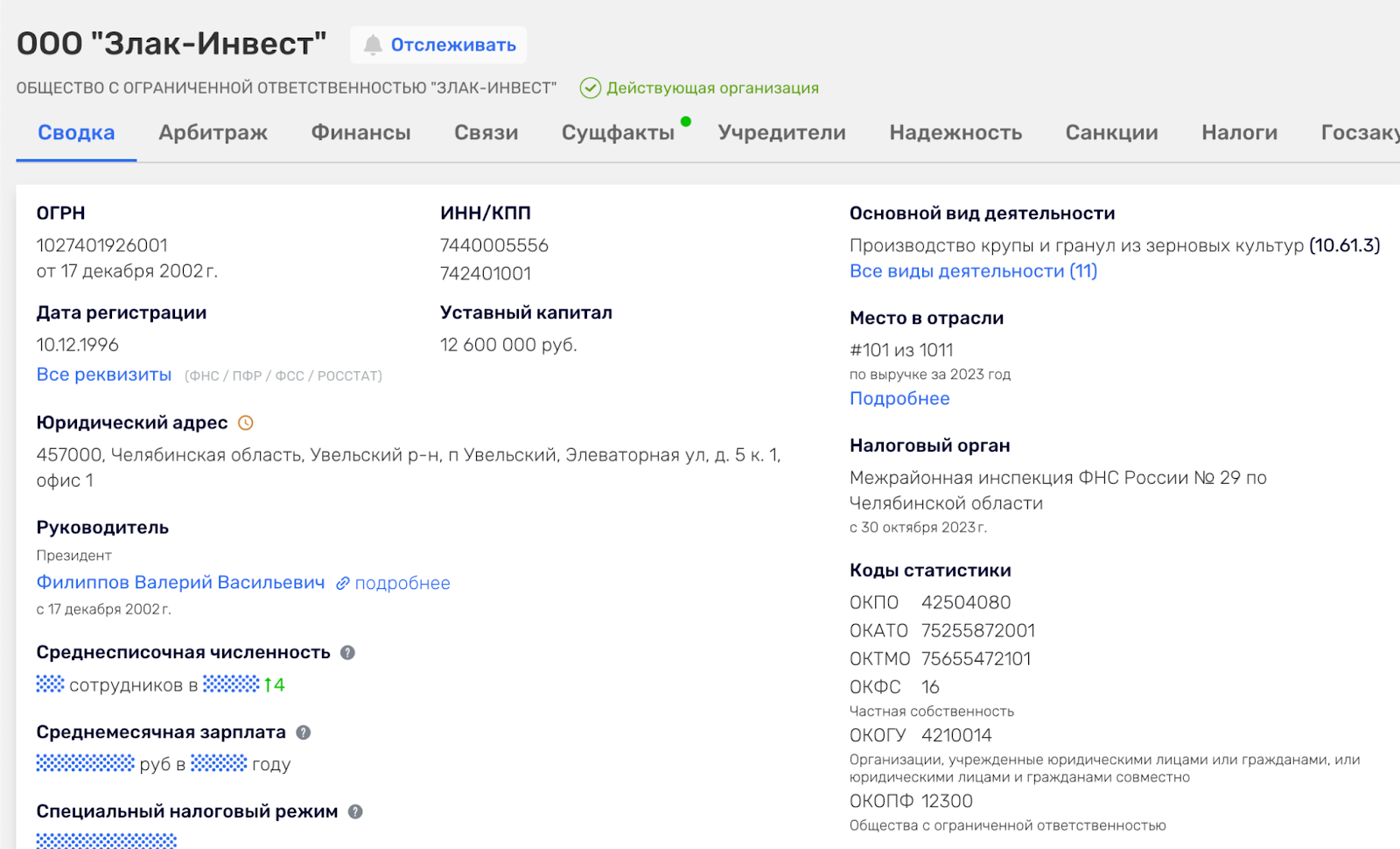Click the link chain icon before подробнее
Image resolution: width=1400 pixels, height=849 pixels.
[x=343, y=583]
